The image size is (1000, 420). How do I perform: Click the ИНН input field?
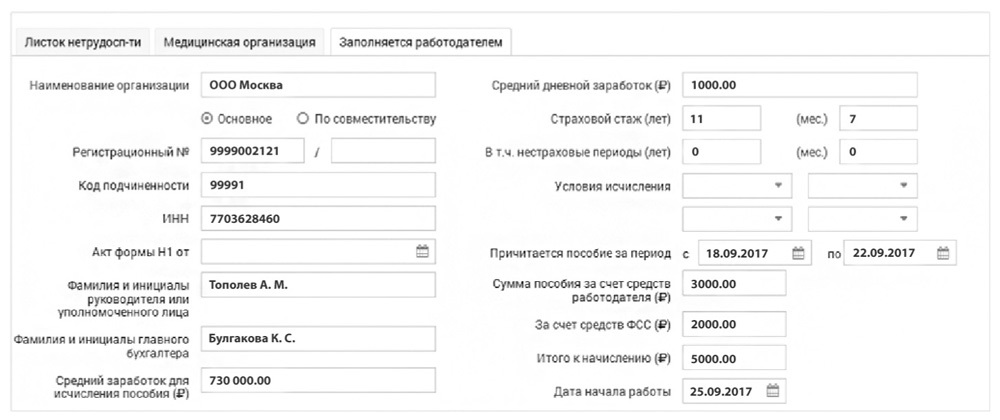319,219
